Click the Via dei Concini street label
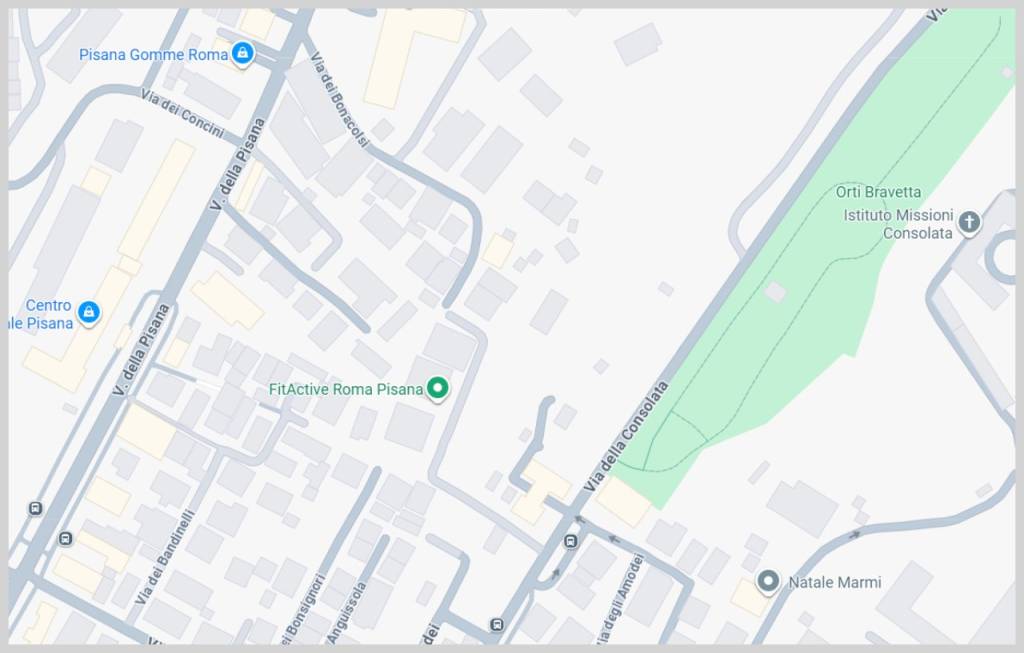The width and height of the screenshot is (1024, 653). pos(182,112)
